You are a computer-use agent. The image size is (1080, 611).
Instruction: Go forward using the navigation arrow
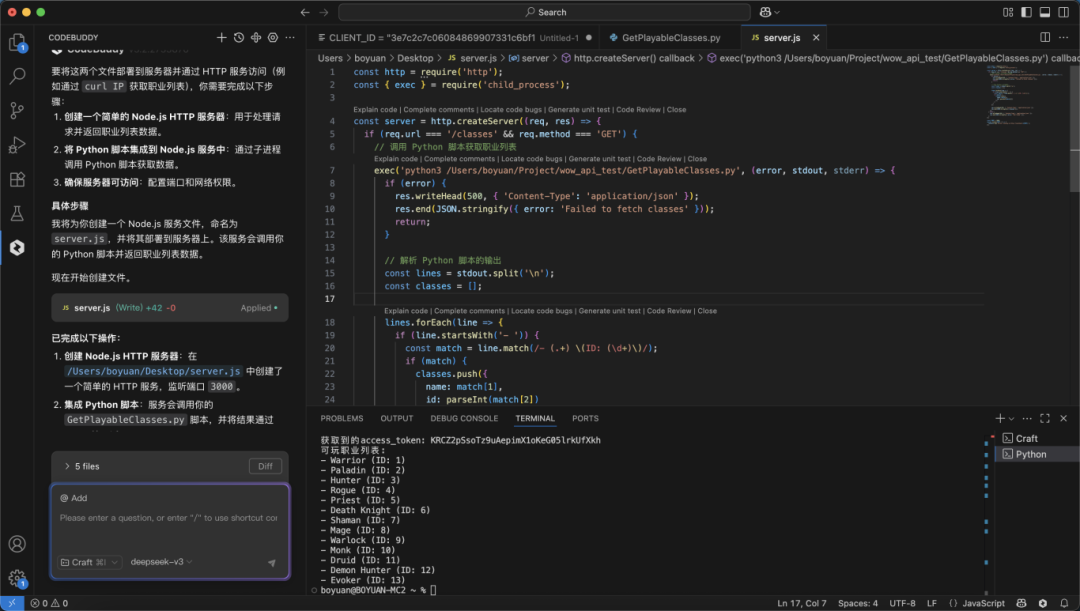click(324, 12)
